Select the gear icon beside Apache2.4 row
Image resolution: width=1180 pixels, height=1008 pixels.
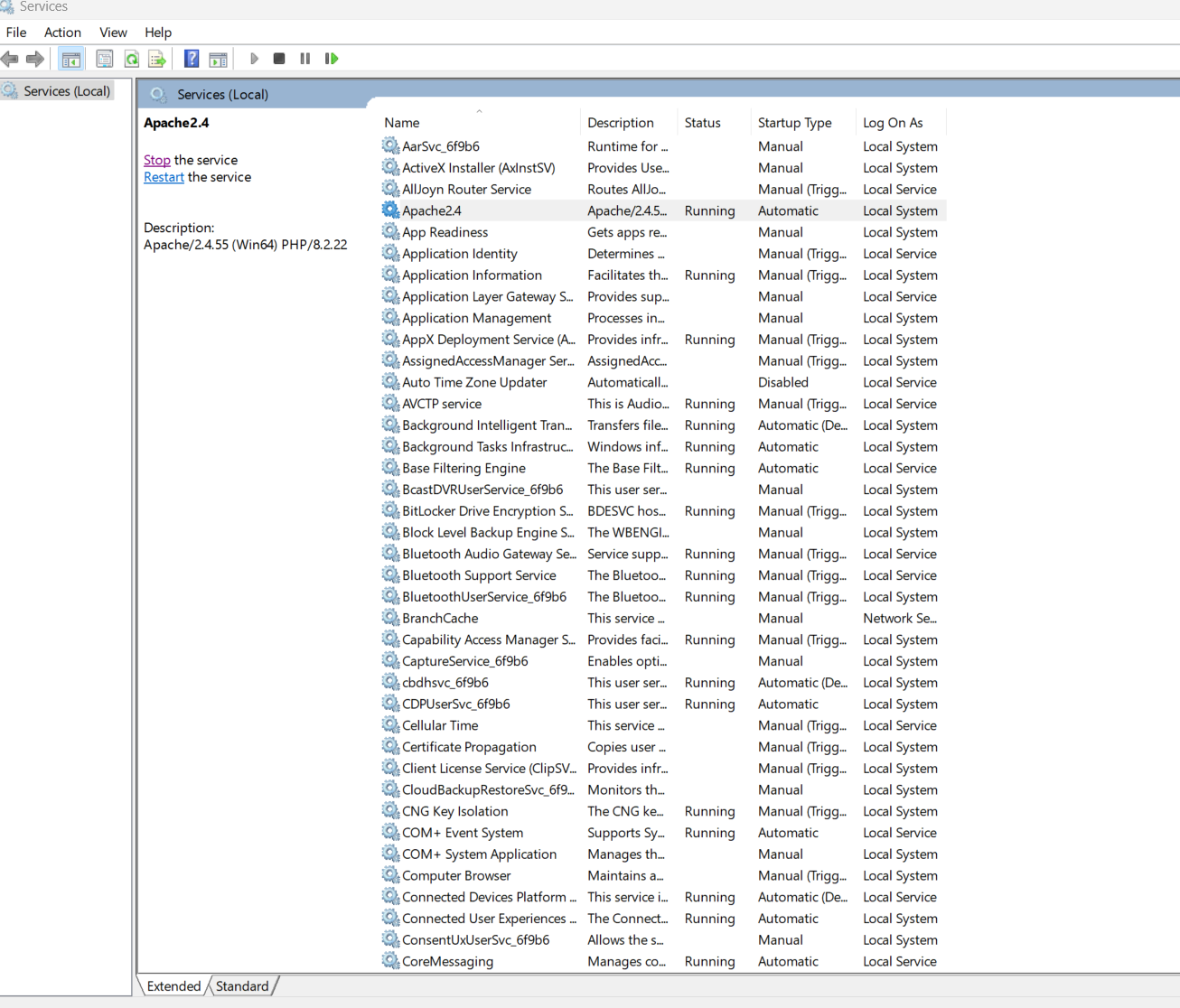390,210
